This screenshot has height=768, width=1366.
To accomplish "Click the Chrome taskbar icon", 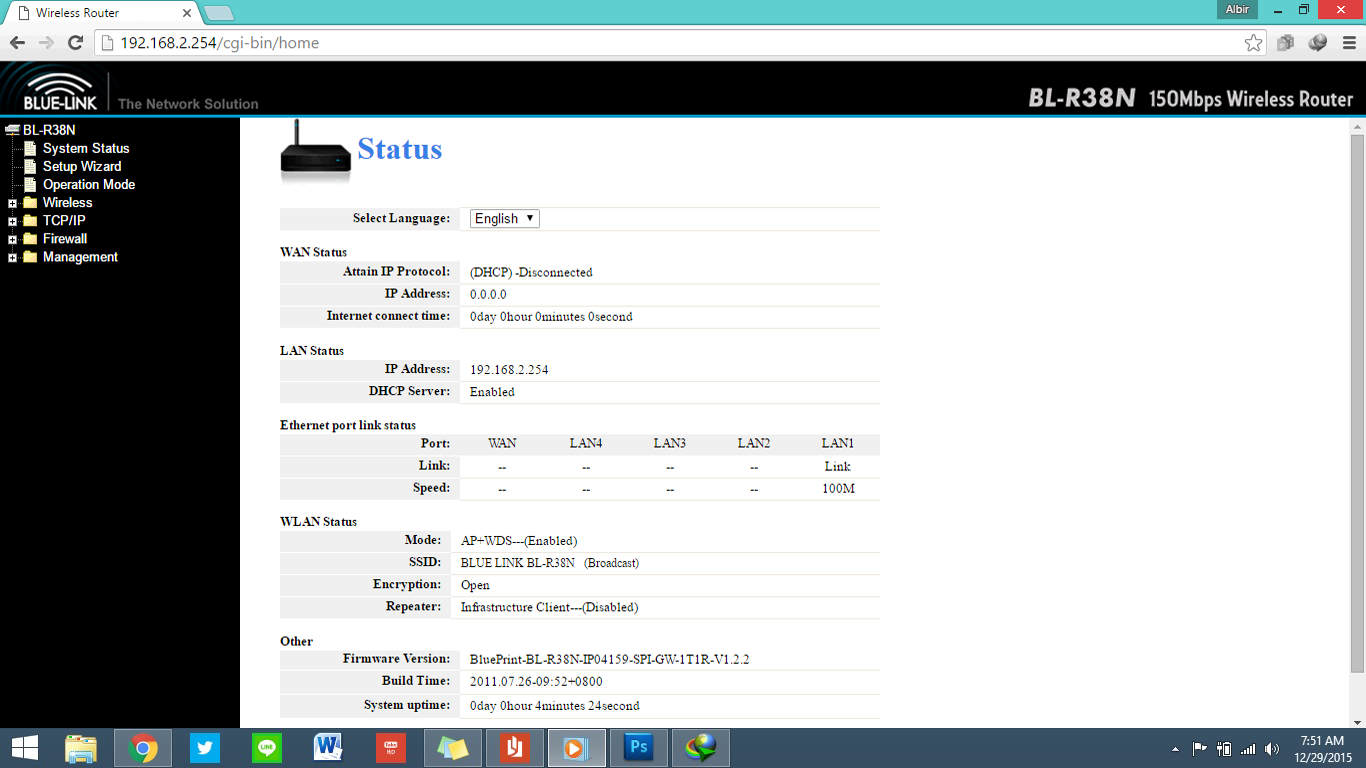I will point(143,748).
